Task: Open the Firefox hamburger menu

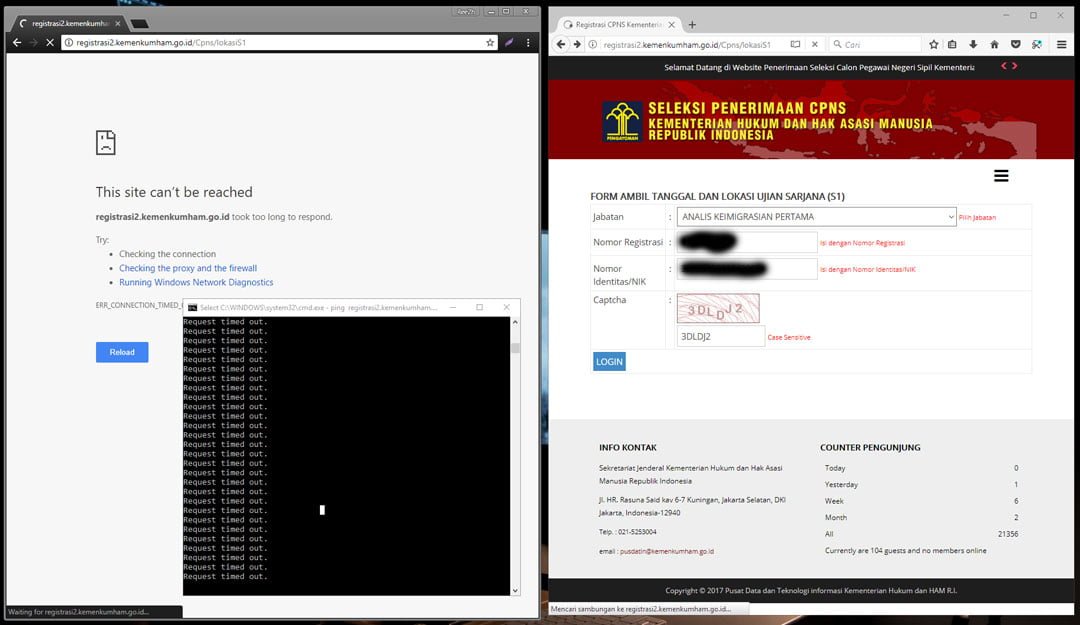Action: [x=1061, y=44]
